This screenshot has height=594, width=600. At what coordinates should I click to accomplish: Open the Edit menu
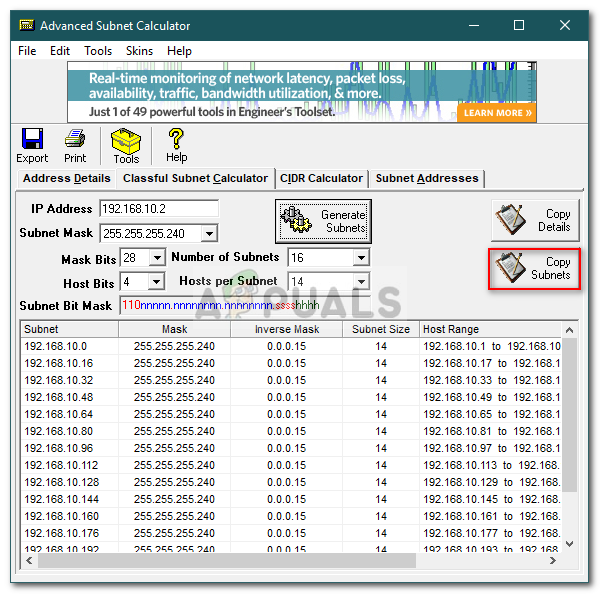[60, 51]
